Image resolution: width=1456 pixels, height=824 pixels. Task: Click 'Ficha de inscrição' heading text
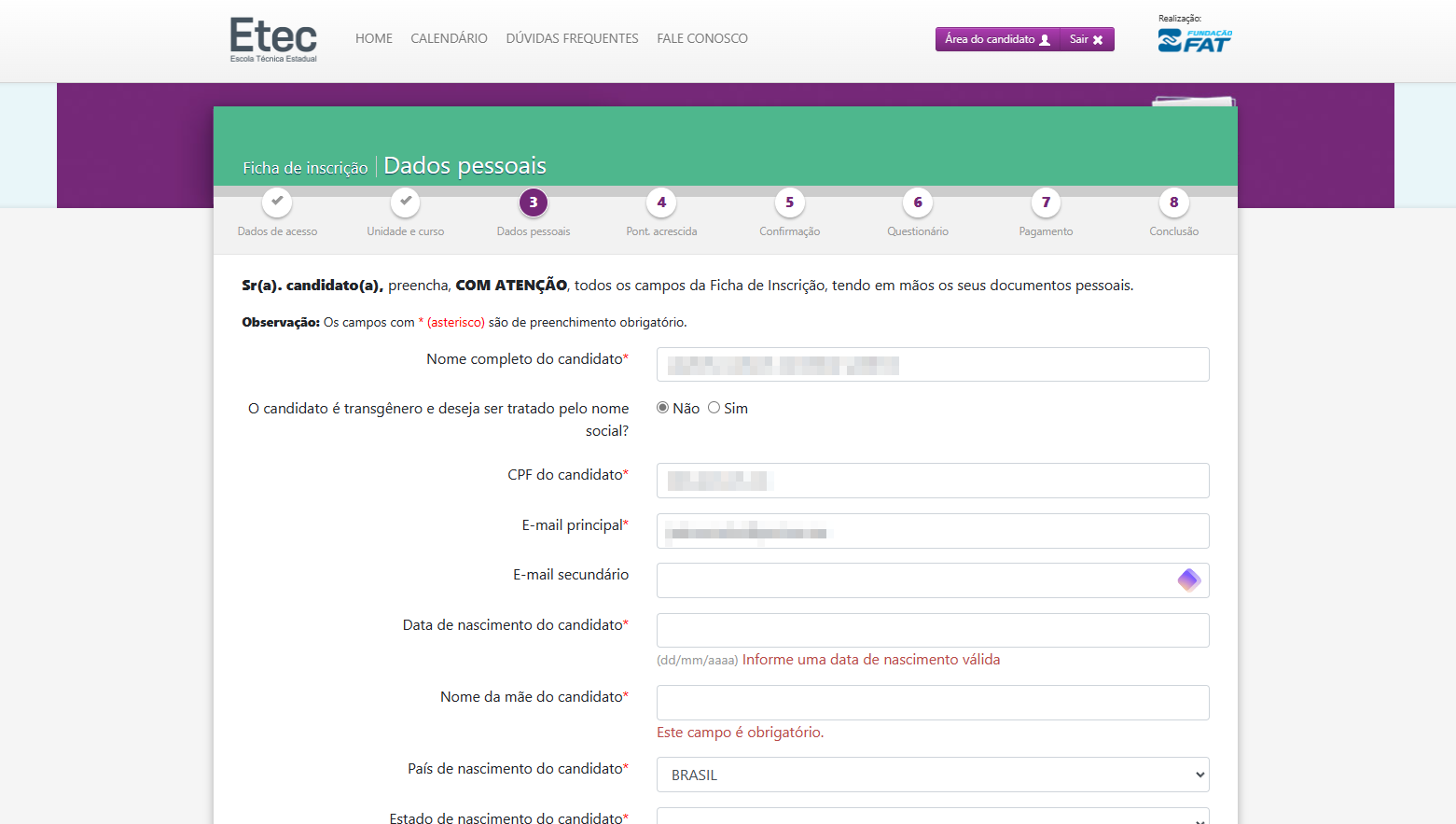point(305,168)
